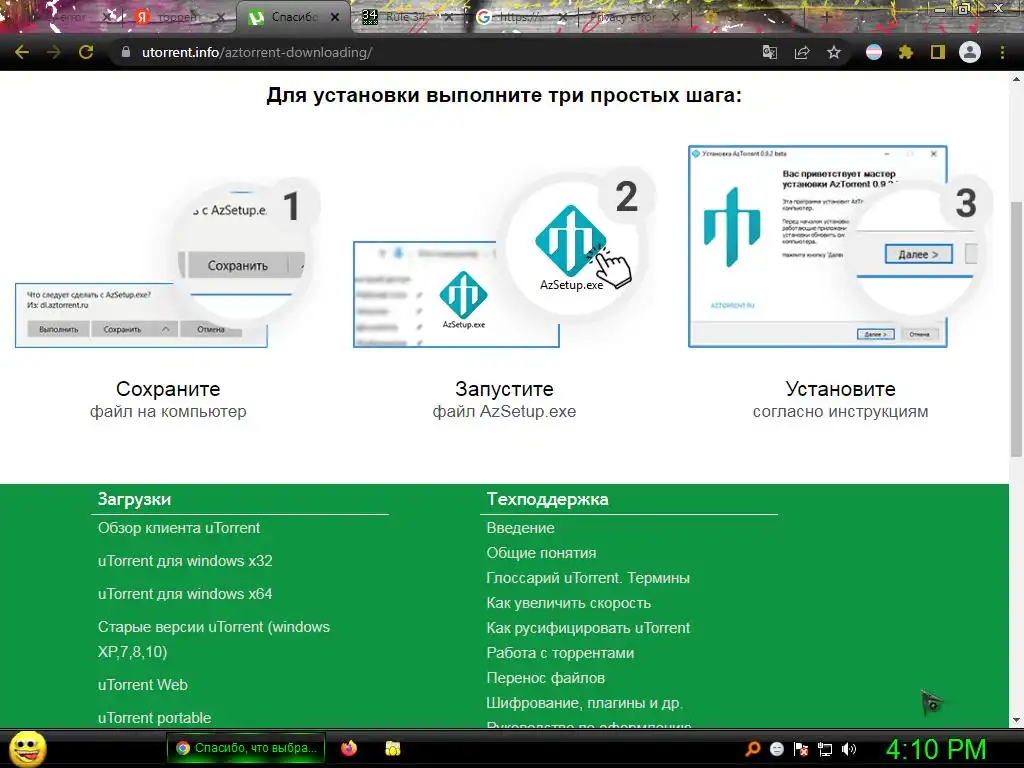The width and height of the screenshot is (1024, 768).
Task: Open the flag with red X tray icon
Action: pyautogui.click(x=801, y=749)
